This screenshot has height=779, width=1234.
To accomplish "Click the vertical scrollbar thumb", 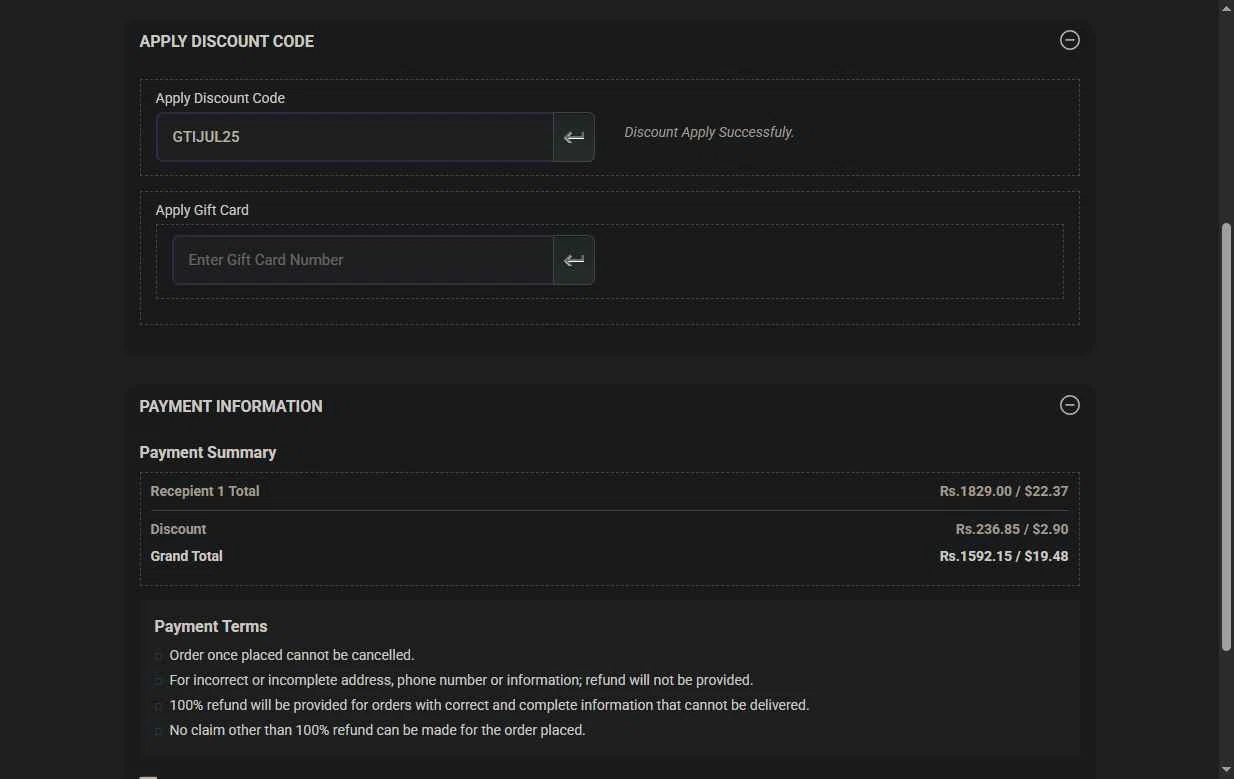I will point(1226,437).
